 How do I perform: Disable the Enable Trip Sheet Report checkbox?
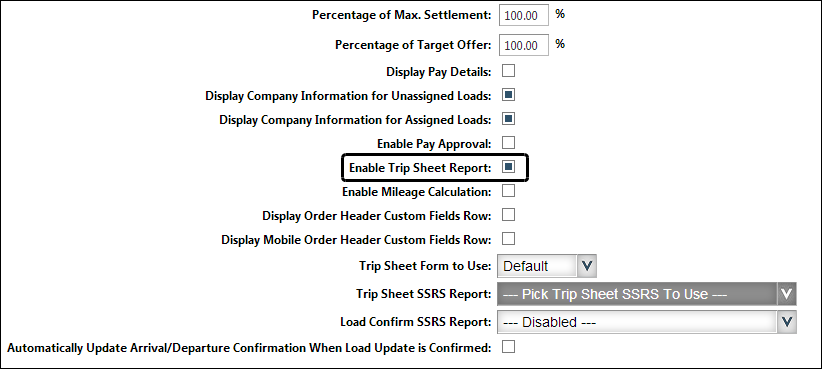pyautogui.click(x=508, y=167)
